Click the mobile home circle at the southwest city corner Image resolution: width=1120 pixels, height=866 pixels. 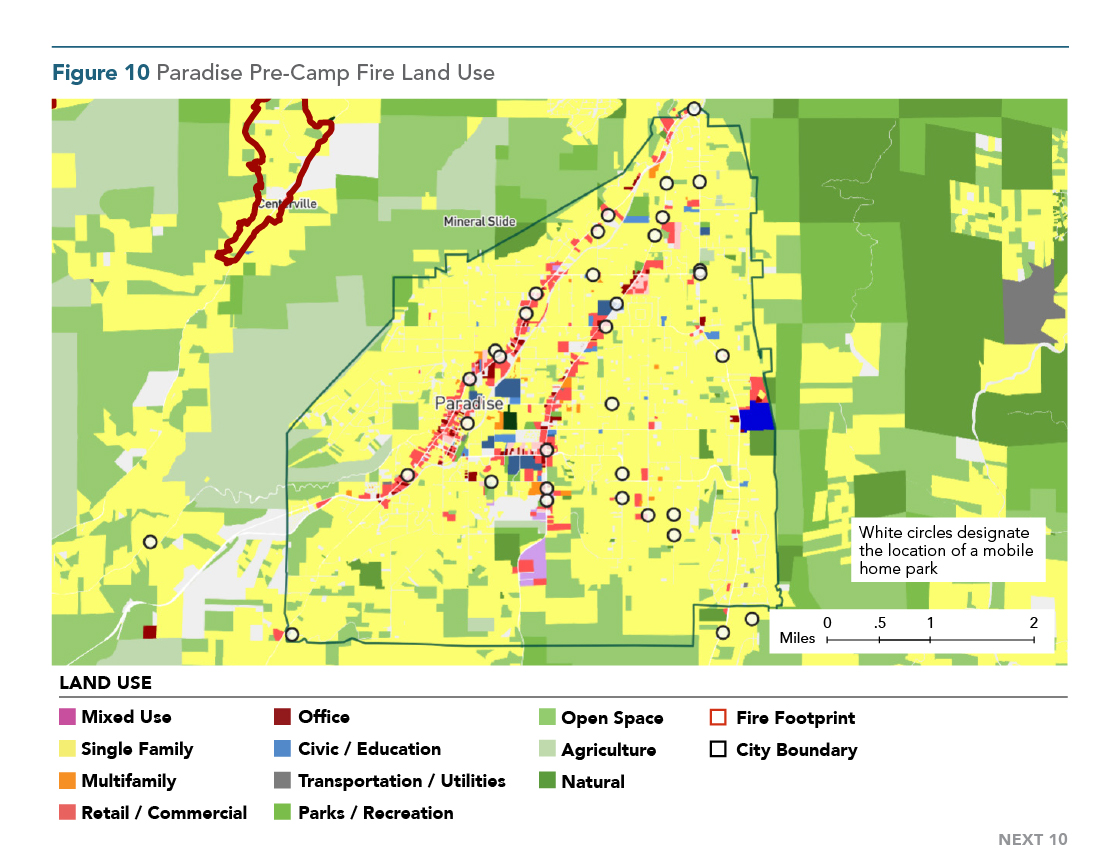[x=291, y=634]
